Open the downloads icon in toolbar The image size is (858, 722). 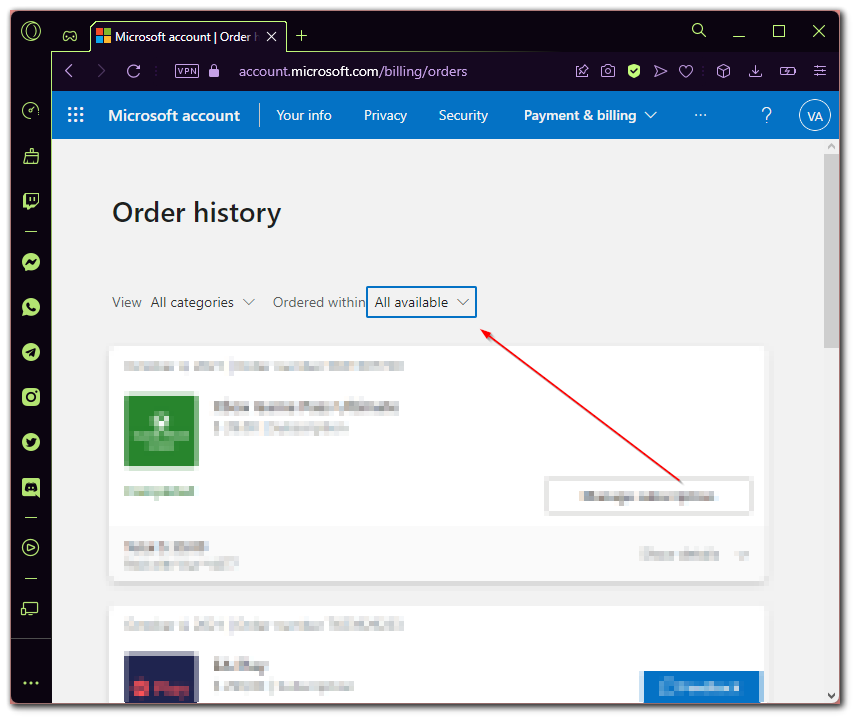(x=755, y=71)
